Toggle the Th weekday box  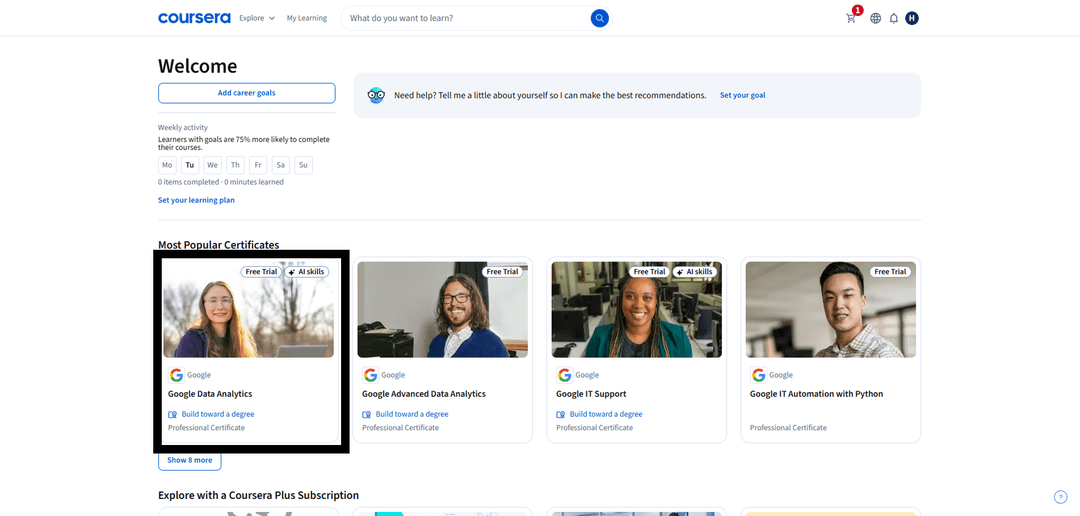(236, 165)
